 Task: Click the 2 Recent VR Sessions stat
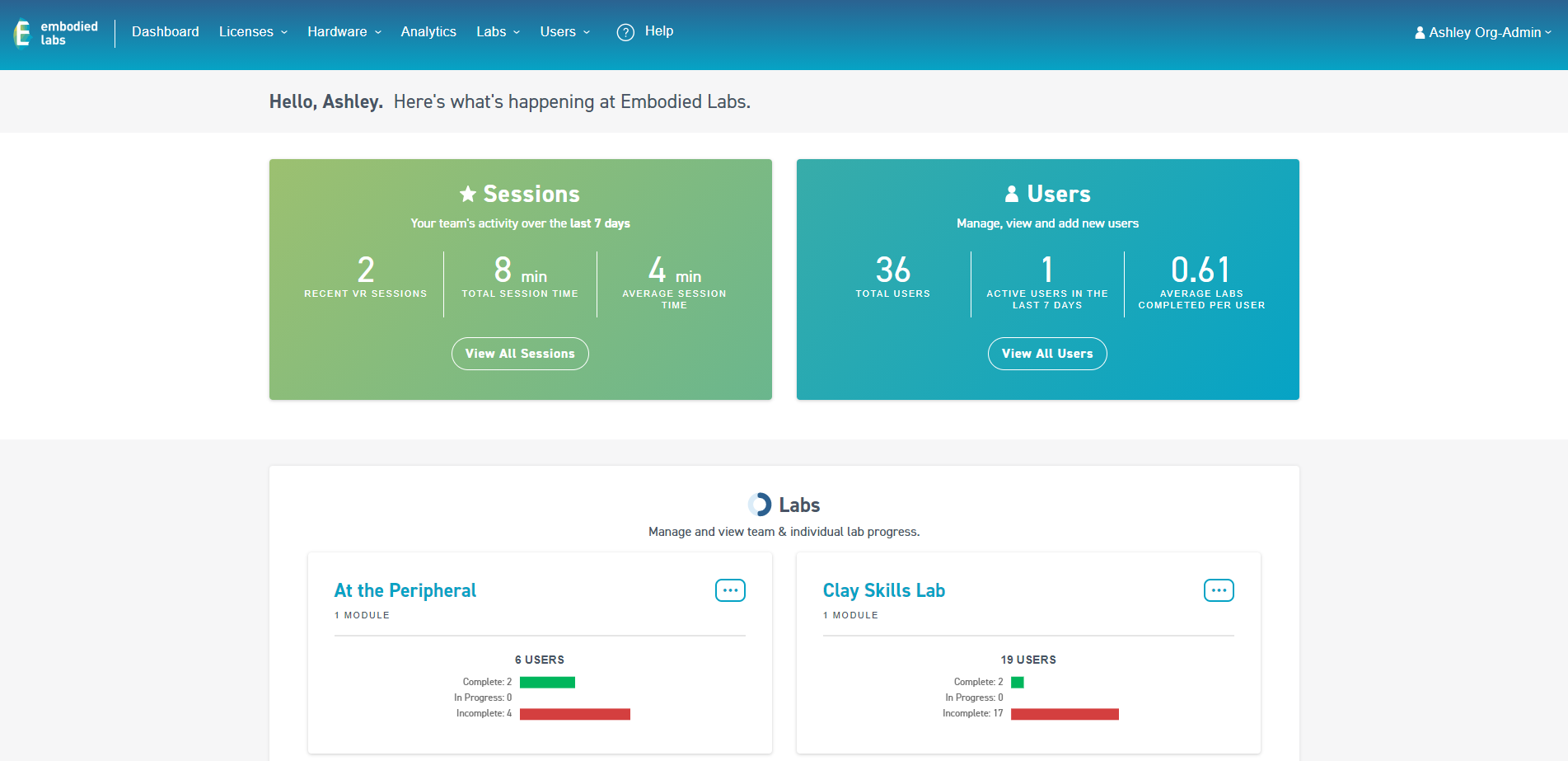coord(366,277)
